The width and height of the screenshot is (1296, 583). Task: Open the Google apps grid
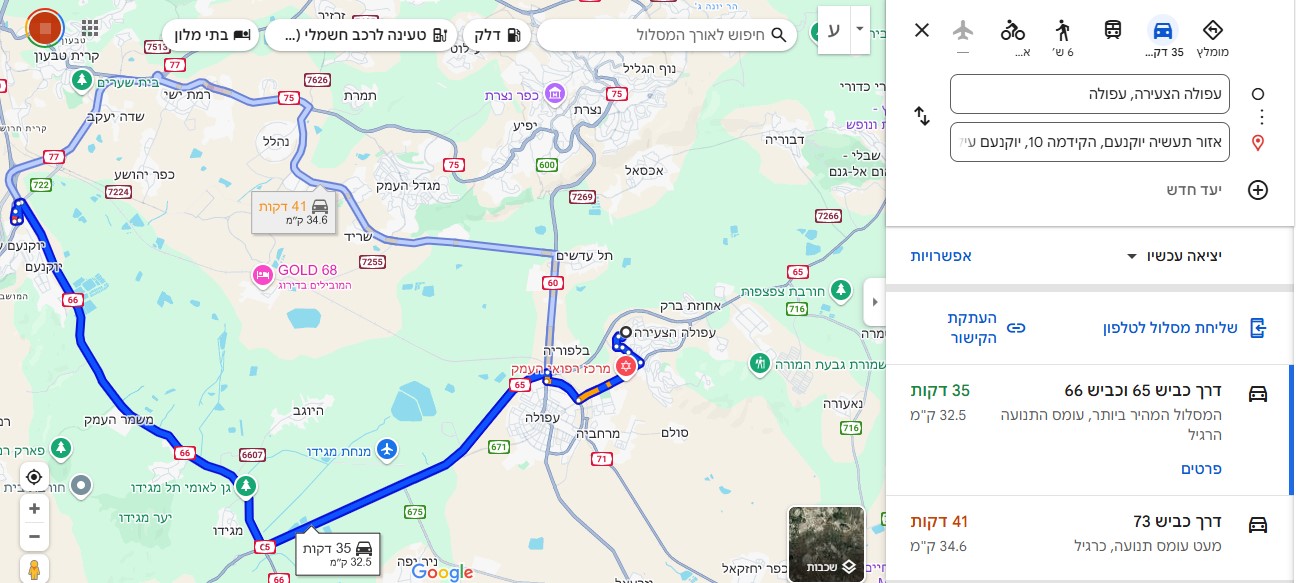pyautogui.click(x=90, y=28)
